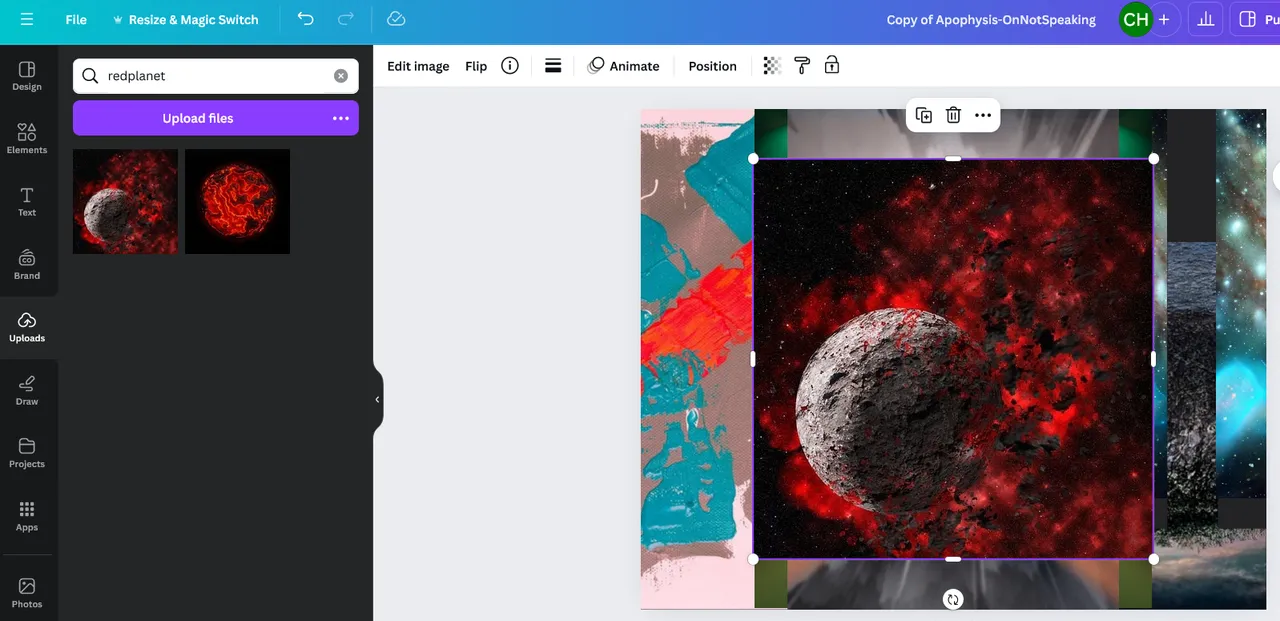The image size is (1280, 621).
Task: Click the Animate button
Action: coord(624,66)
